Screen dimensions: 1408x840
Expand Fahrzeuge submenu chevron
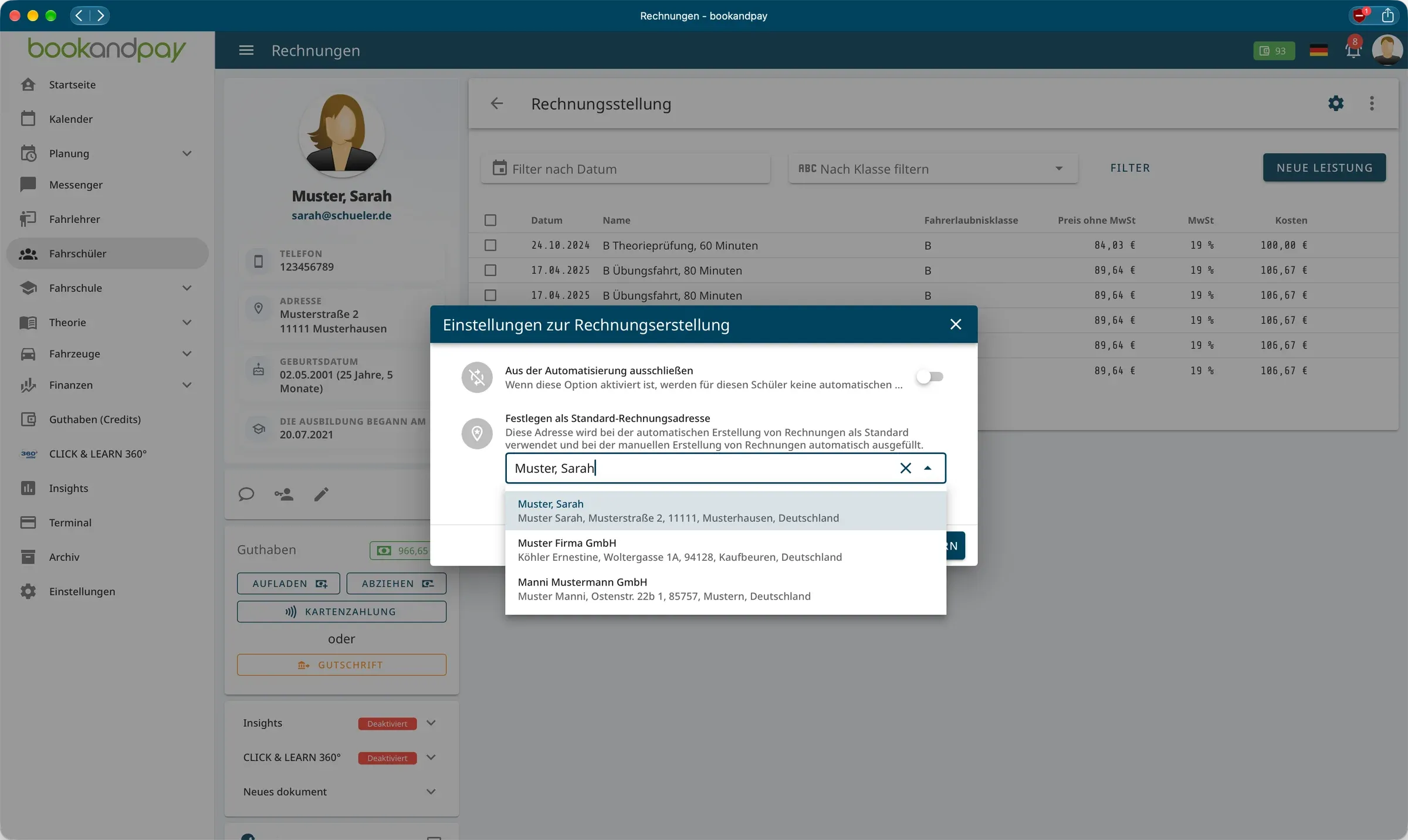pyautogui.click(x=187, y=354)
